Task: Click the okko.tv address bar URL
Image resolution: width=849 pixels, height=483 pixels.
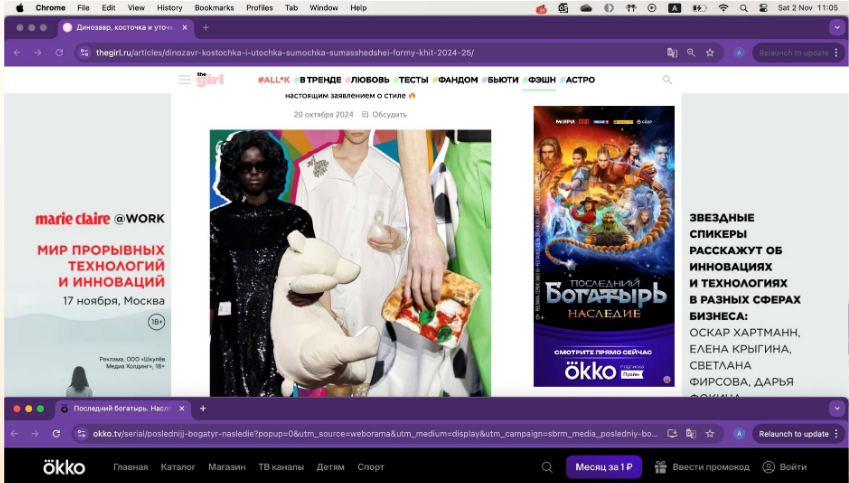Action: pos(375,434)
